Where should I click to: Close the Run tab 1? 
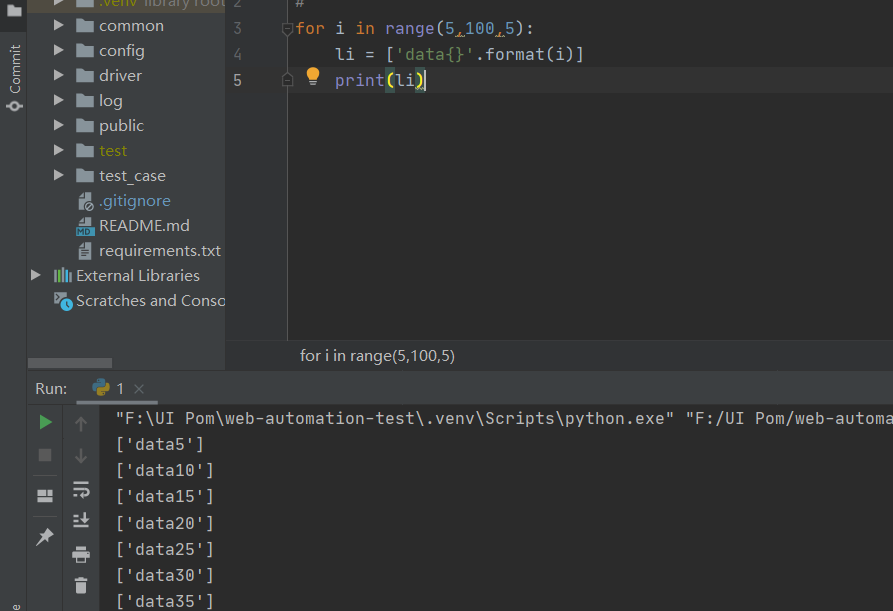point(139,388)
